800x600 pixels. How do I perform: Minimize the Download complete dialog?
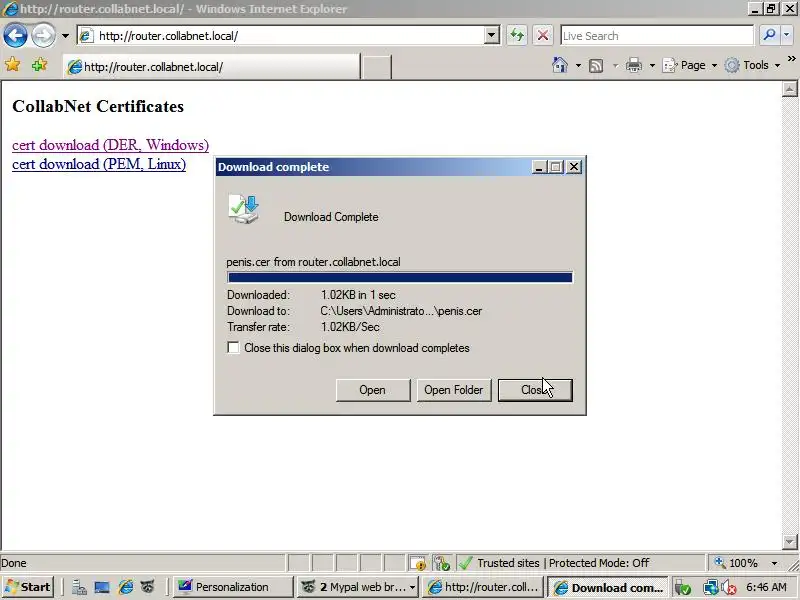[538, 167]
